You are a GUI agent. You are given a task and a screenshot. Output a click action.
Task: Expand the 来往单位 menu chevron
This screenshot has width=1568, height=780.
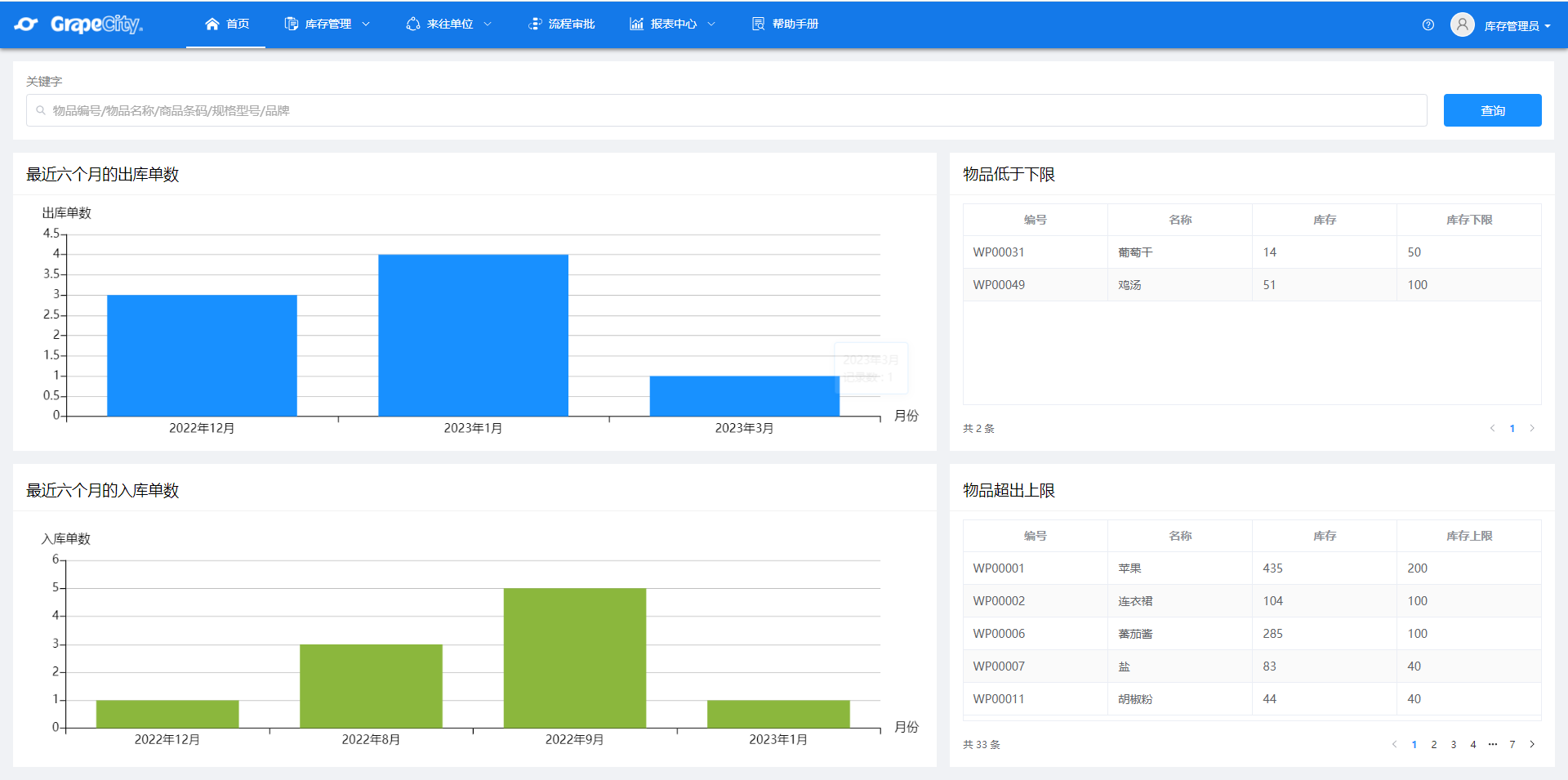[x=488, y=24]
